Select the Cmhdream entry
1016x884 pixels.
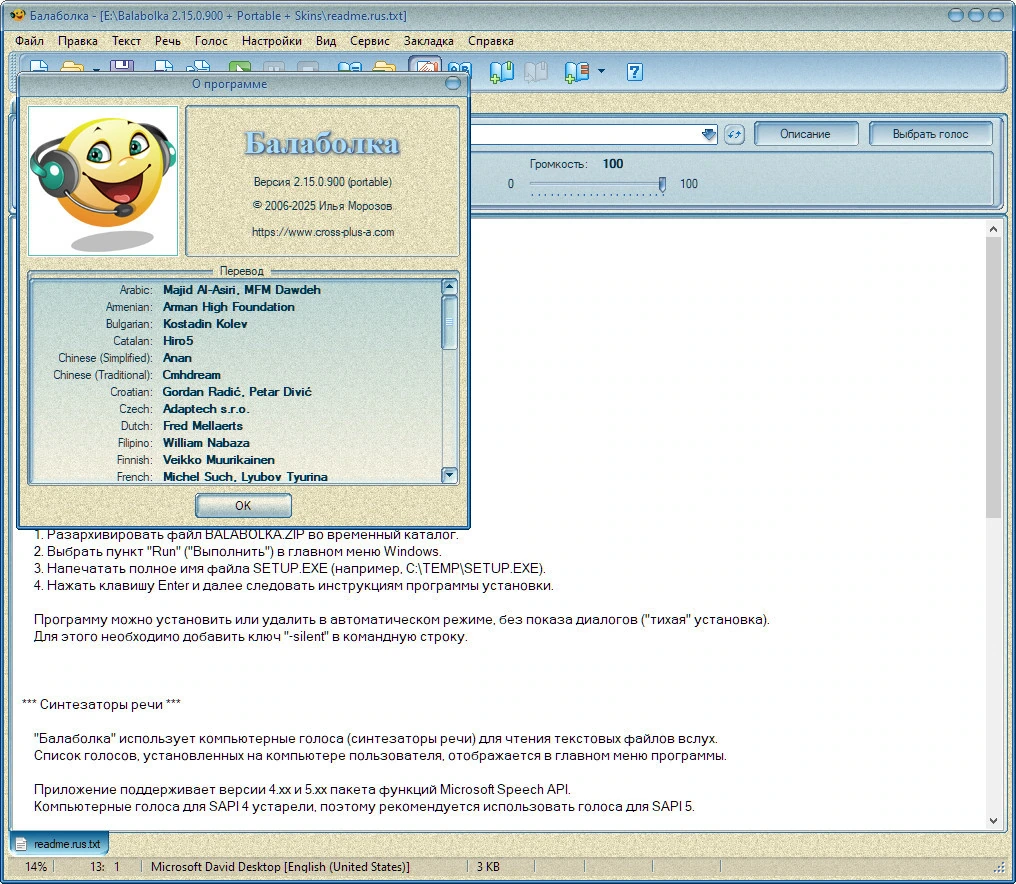click(x=192, y=375)
